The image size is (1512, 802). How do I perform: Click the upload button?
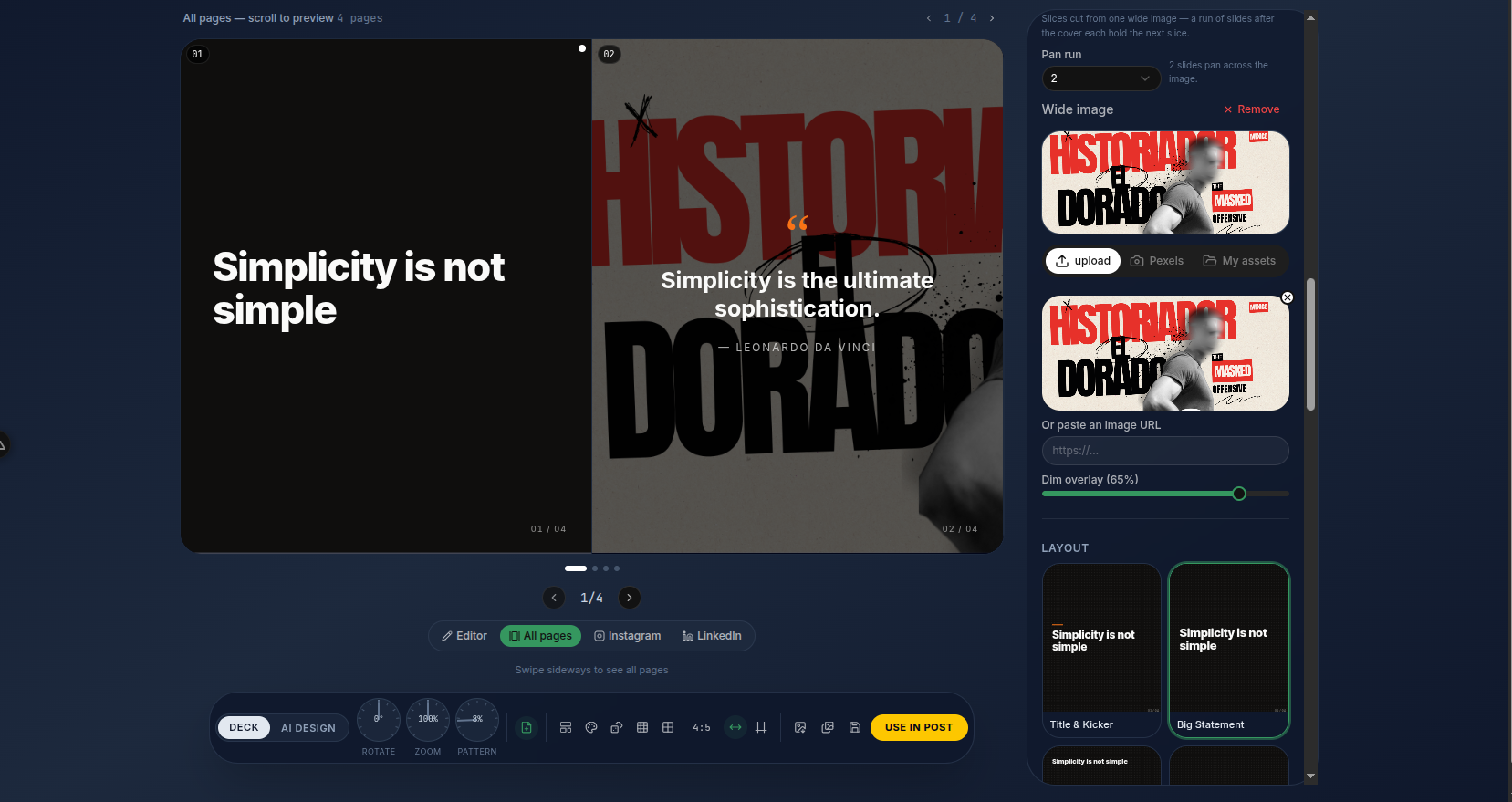pyautogui.click(x=1083, y=261)
